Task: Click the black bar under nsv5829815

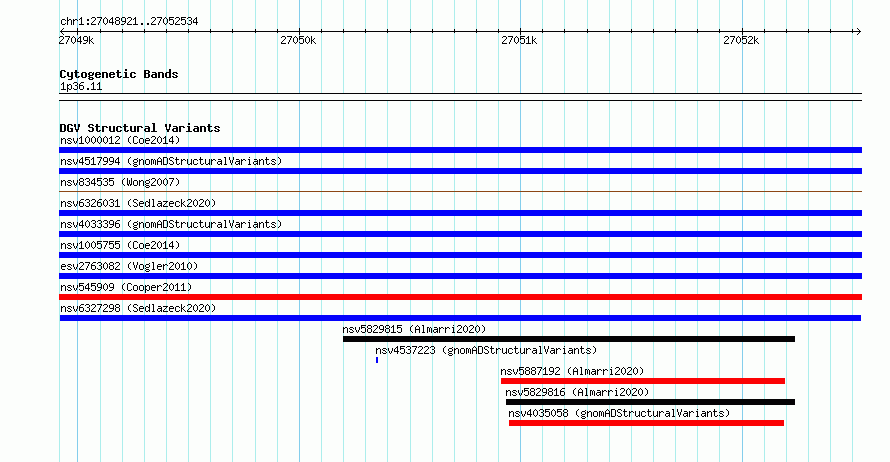Action: [x=569, y=339]
